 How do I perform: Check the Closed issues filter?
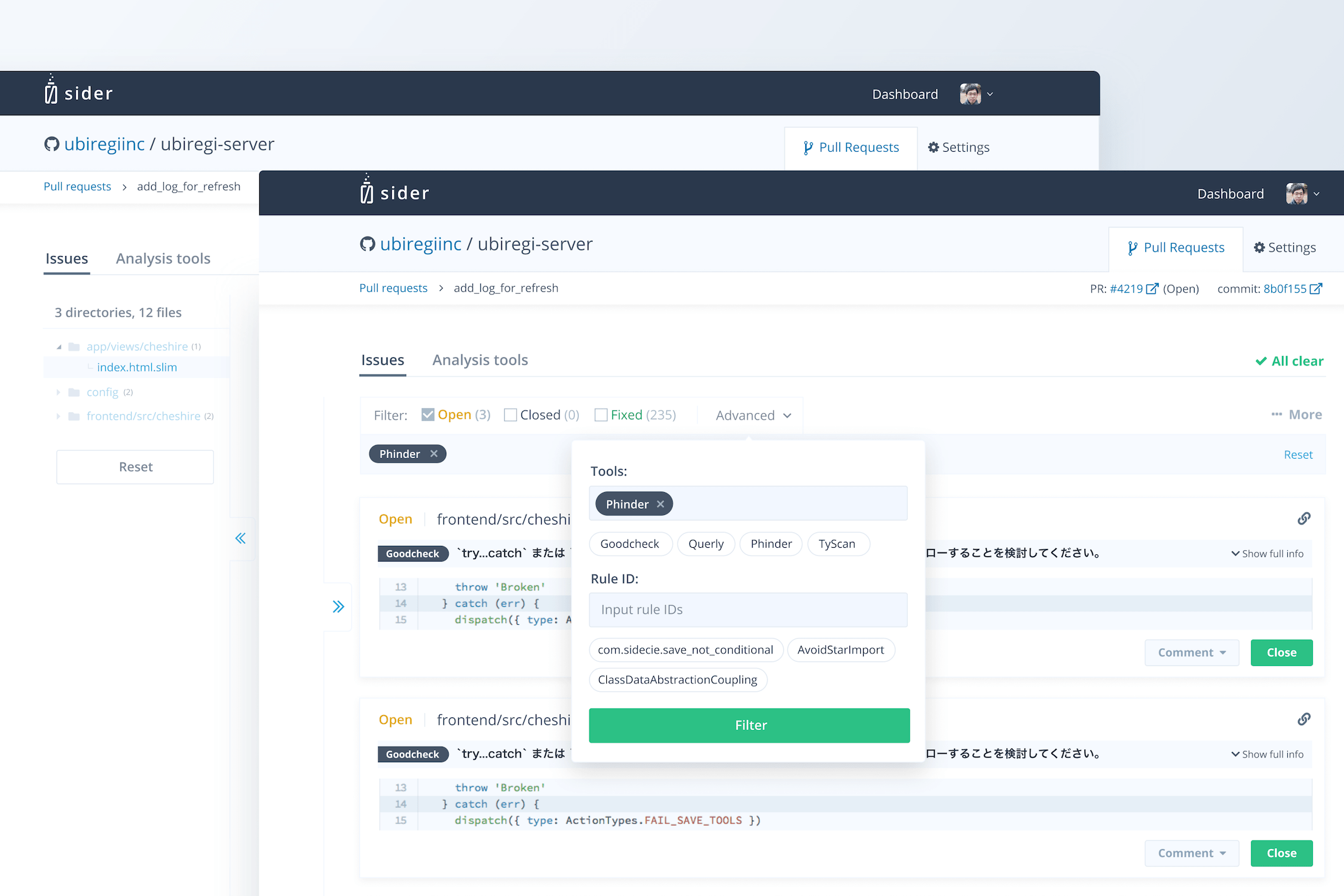[510, 415]
